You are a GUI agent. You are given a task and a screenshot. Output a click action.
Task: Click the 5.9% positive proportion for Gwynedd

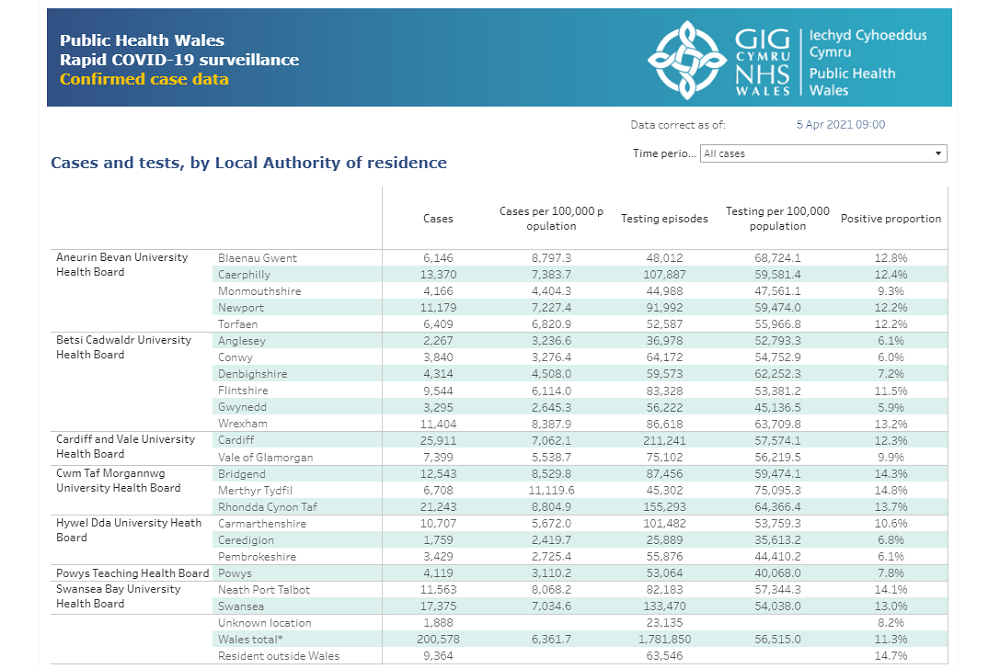tap(891, 408)
